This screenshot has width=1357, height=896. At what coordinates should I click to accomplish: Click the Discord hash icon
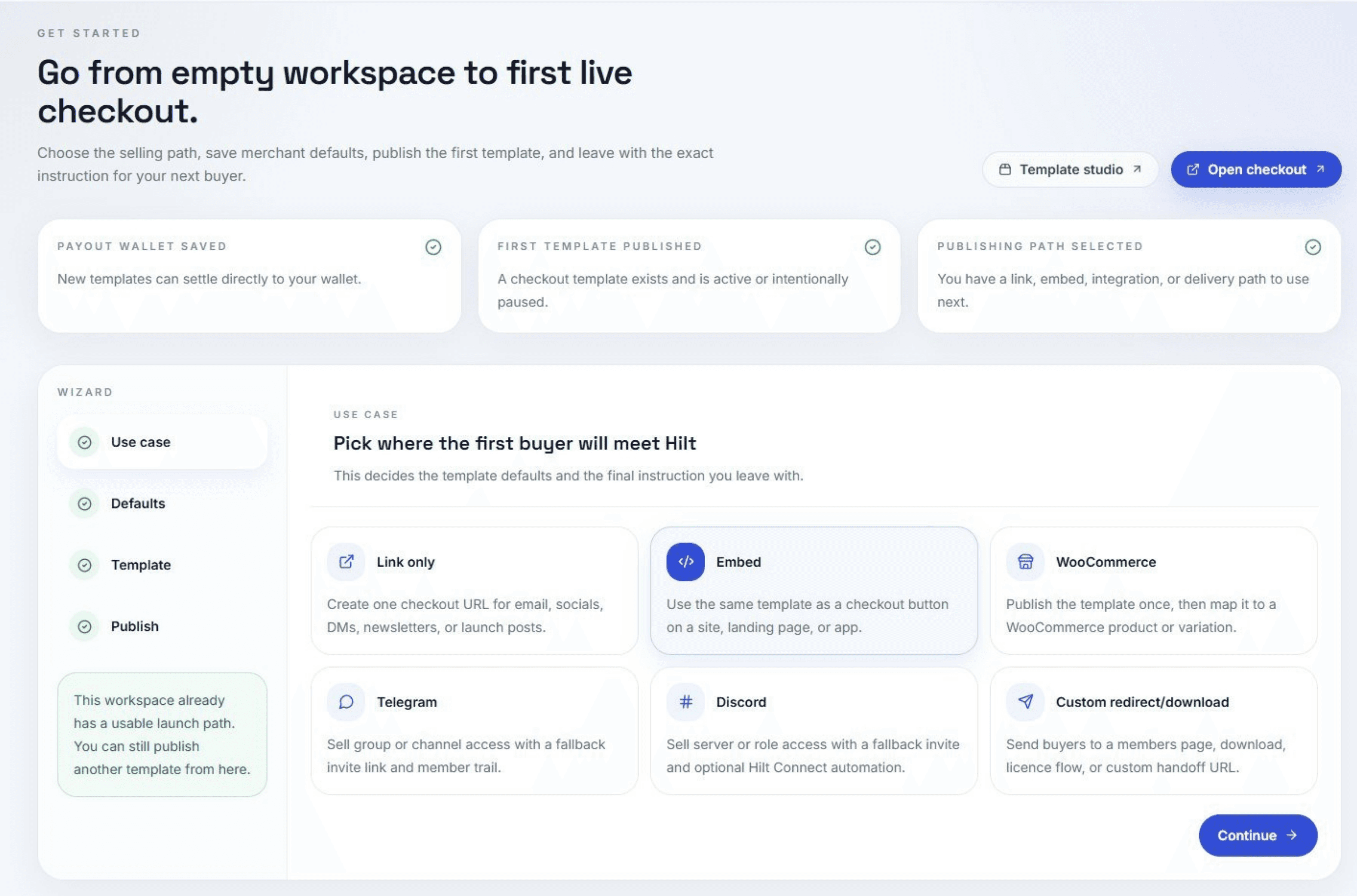tap(686, 702)
